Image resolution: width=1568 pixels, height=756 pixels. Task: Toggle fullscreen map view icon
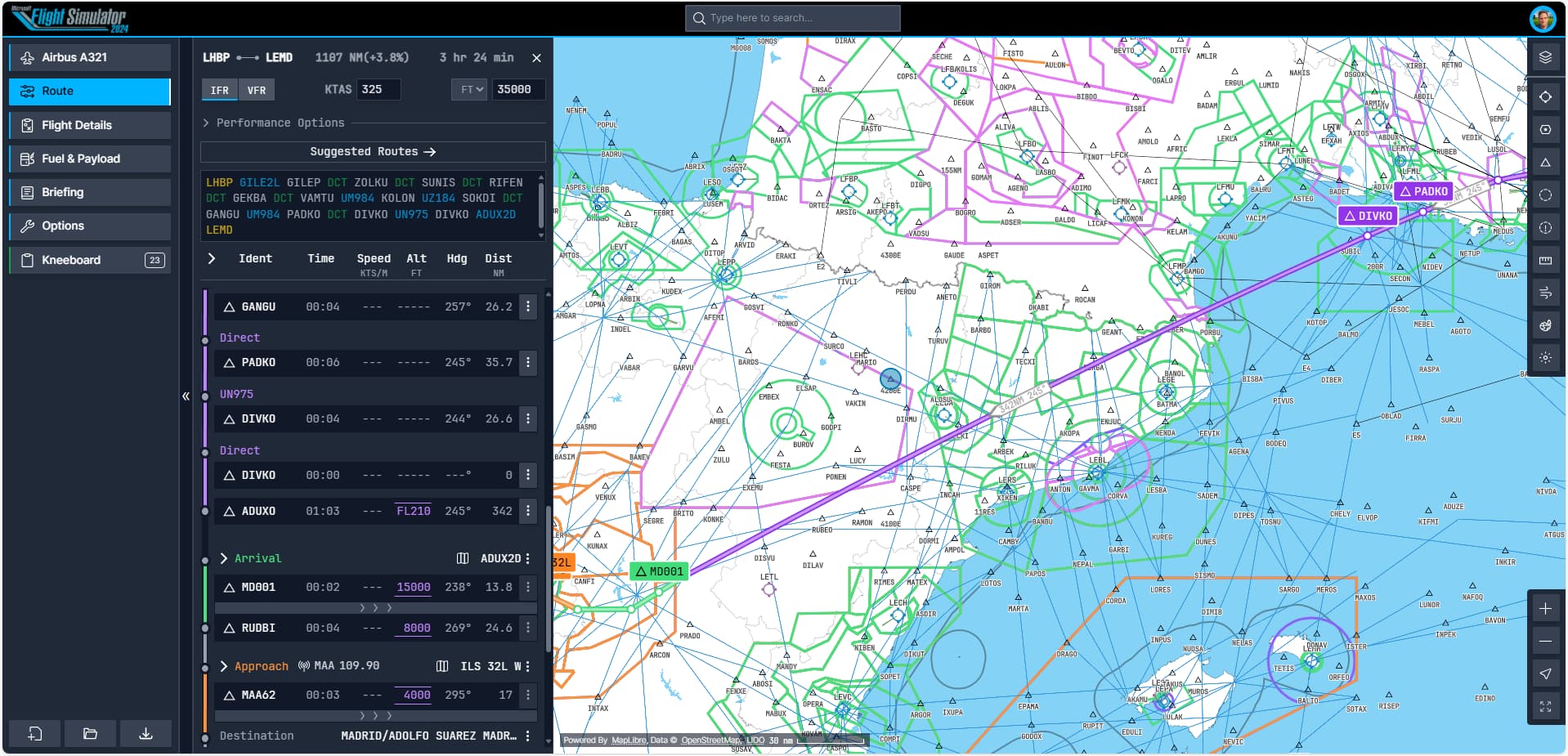tap(1544, 707)
